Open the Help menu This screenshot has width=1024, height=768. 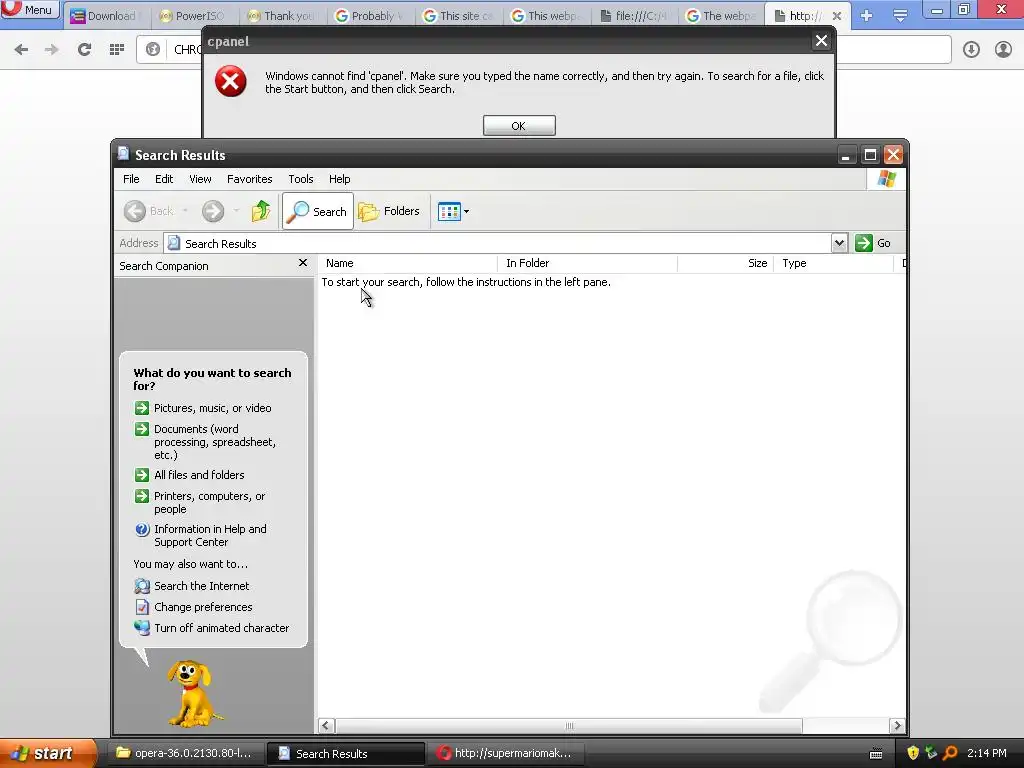pos(340,179)
